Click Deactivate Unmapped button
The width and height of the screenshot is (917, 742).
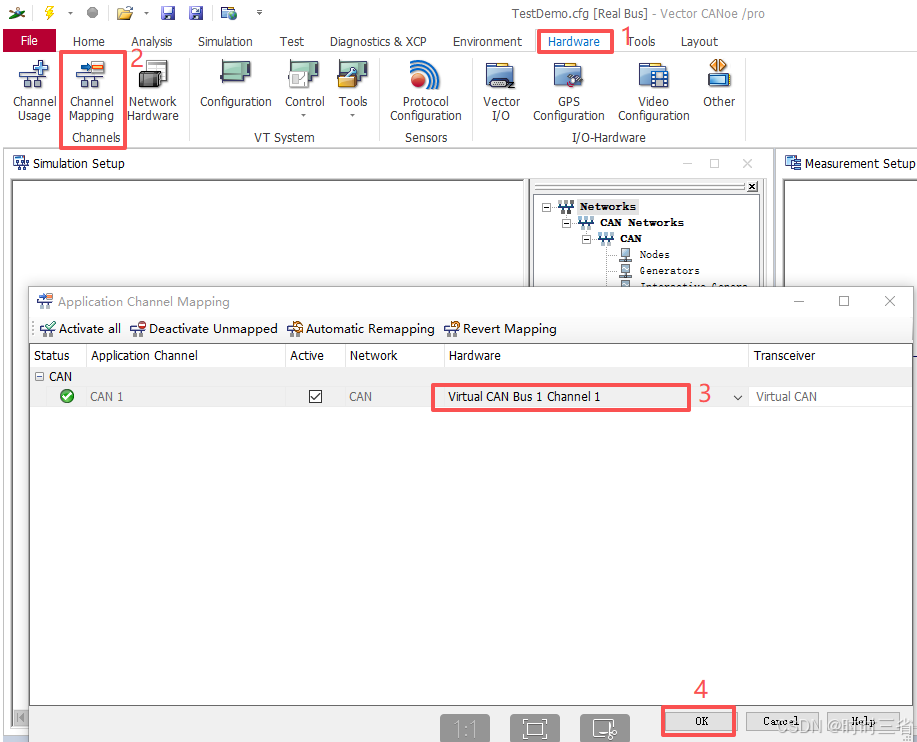click(204, 329)
